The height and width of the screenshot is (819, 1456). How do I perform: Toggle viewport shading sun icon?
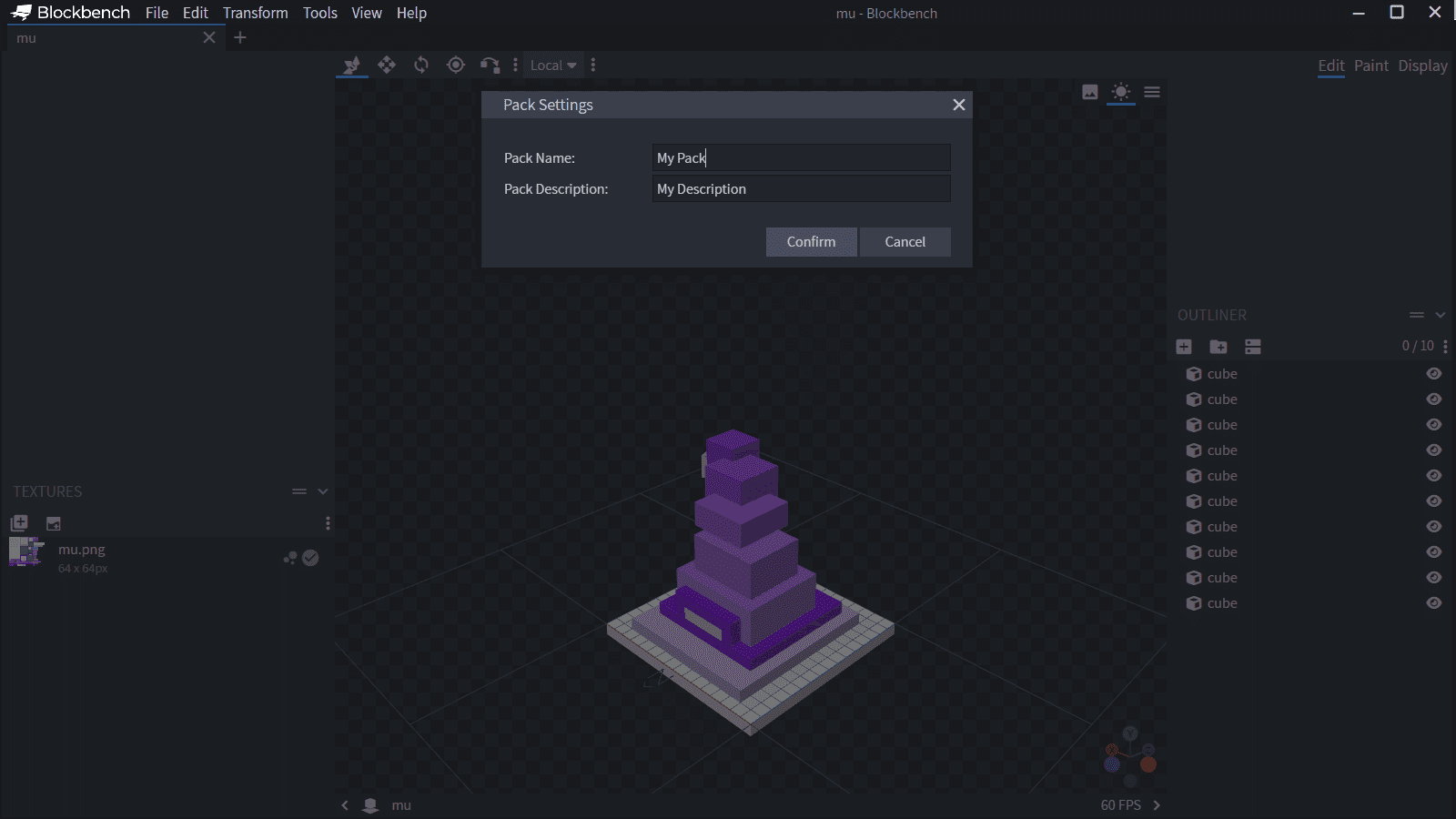pos(1121,92)
